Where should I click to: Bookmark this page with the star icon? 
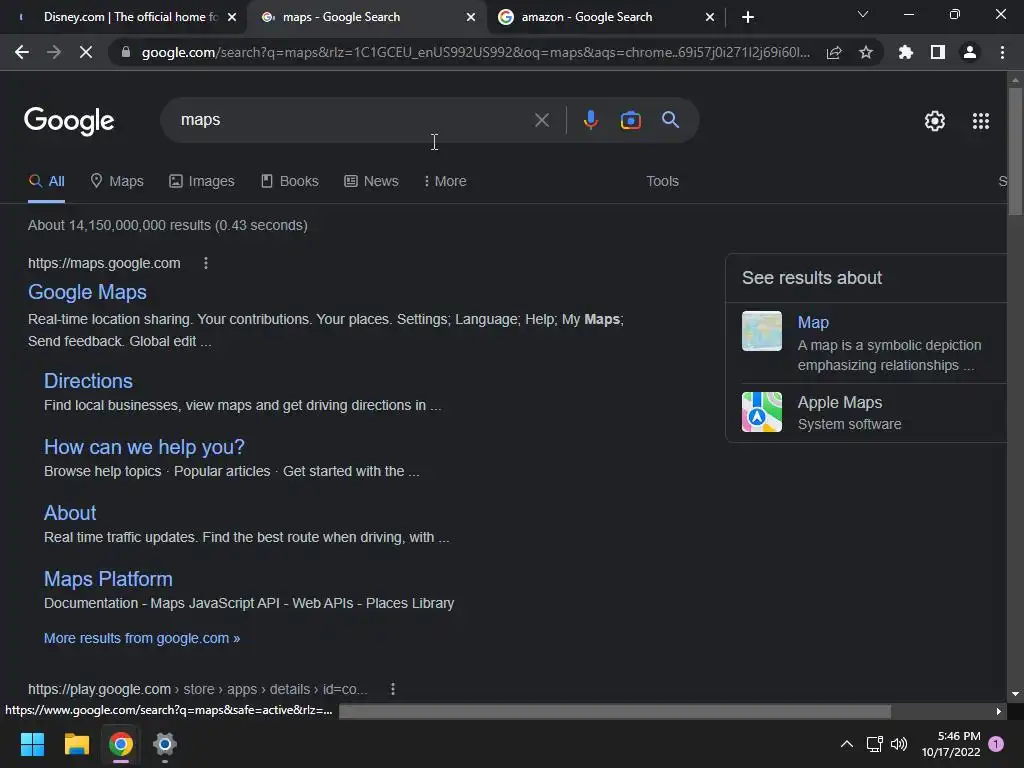tap(866, 52)
